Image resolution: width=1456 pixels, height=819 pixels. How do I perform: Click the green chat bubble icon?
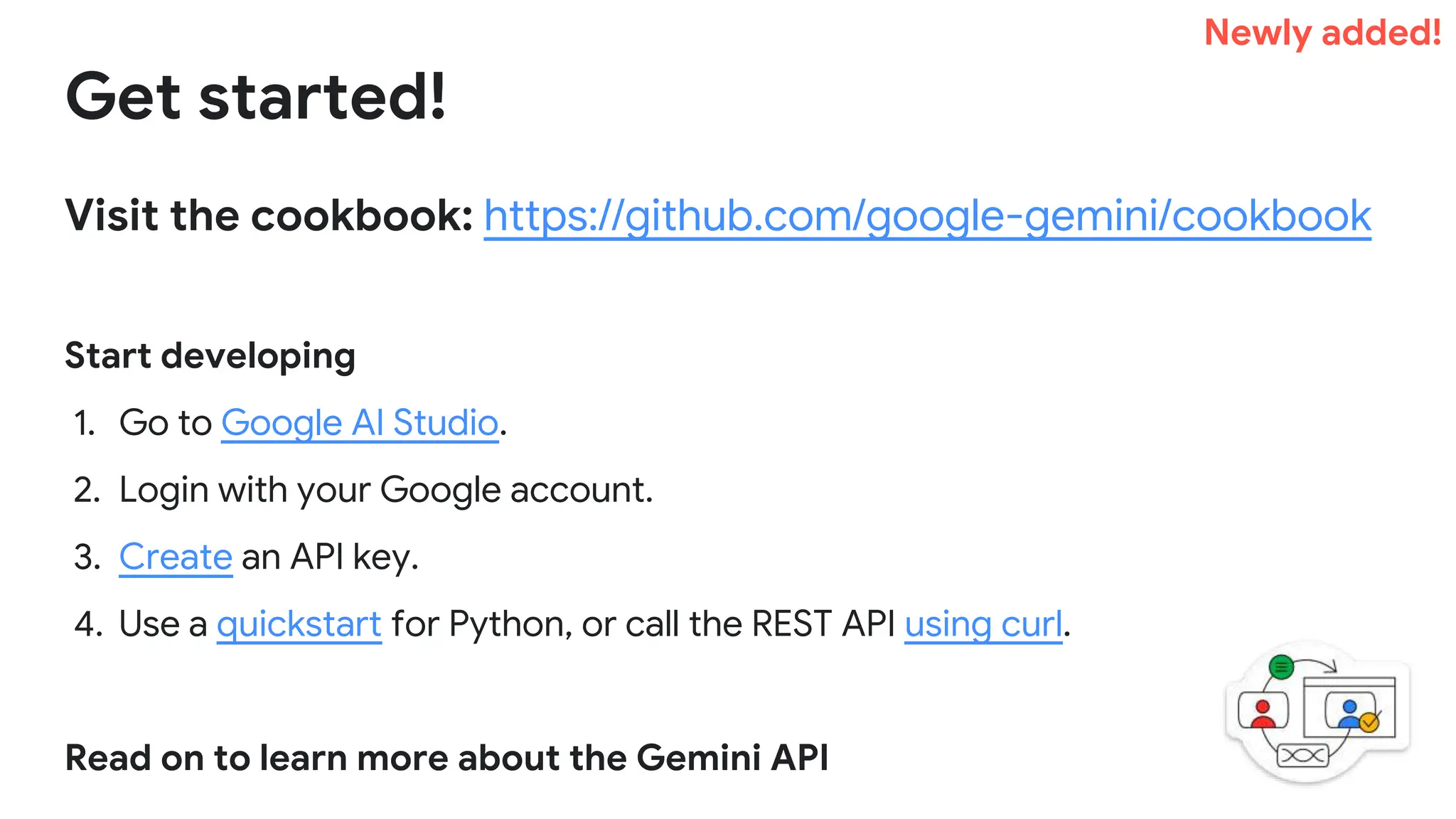click(1281, 667)
